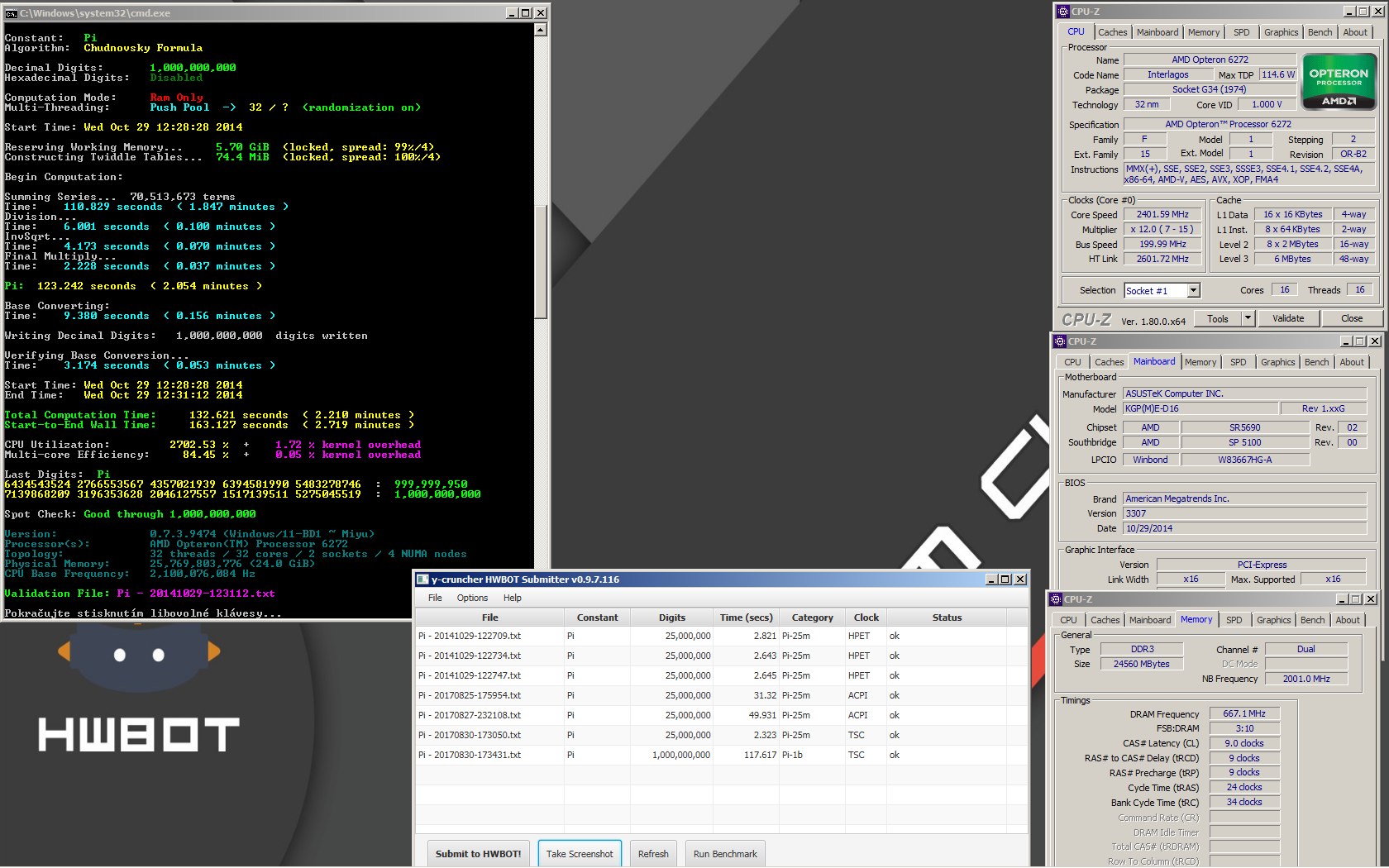Click the DRAM Frequency 667.1 MHz field
The image size is (1389, 868).
point(1244,713)
